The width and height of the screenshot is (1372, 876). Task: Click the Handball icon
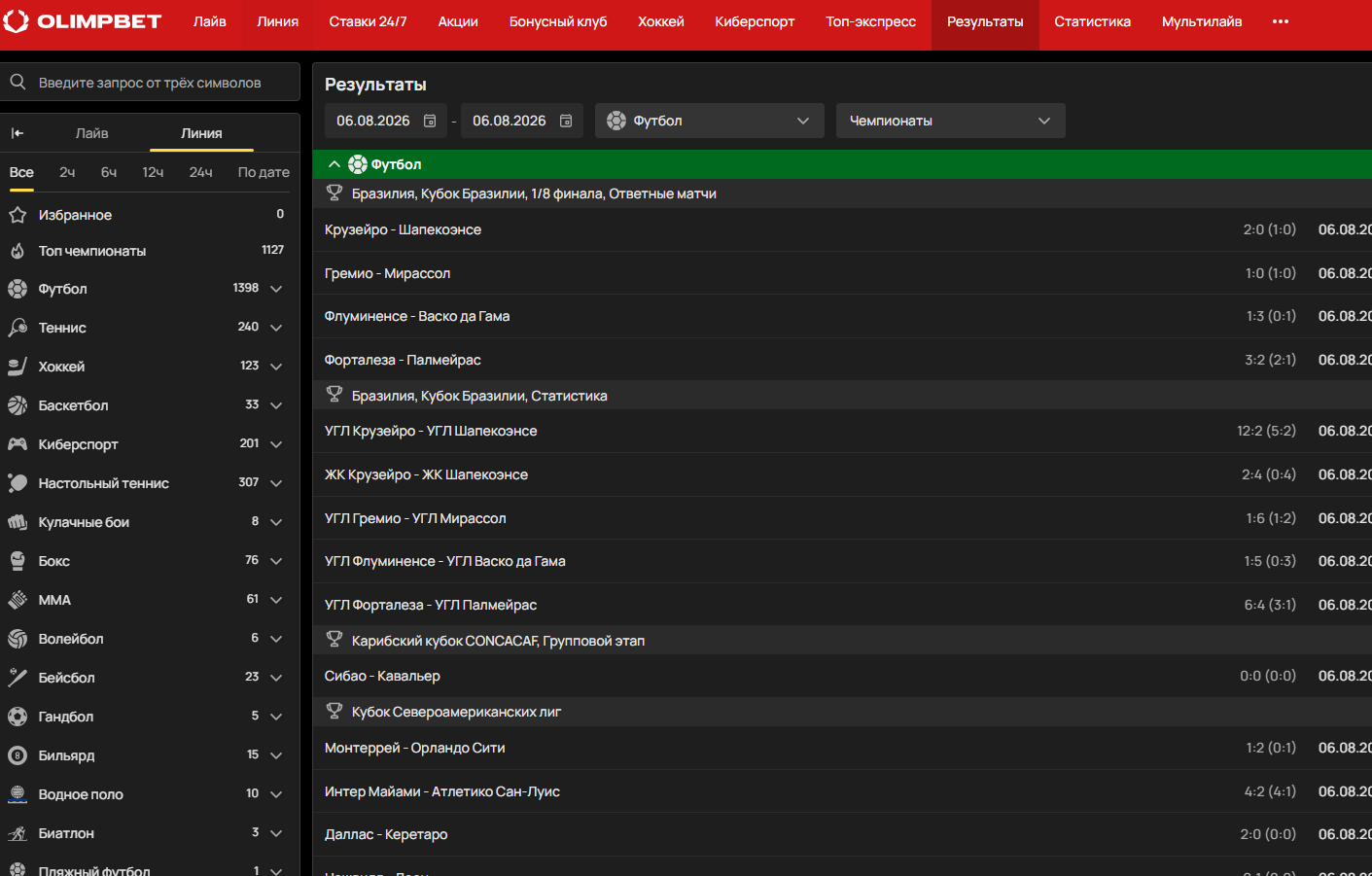point(18,717)
